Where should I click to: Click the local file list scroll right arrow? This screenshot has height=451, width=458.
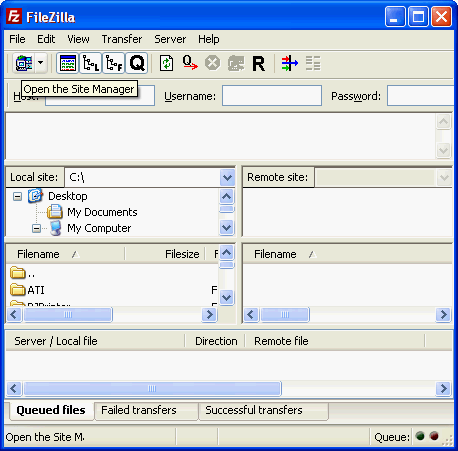tap(209, 314)
